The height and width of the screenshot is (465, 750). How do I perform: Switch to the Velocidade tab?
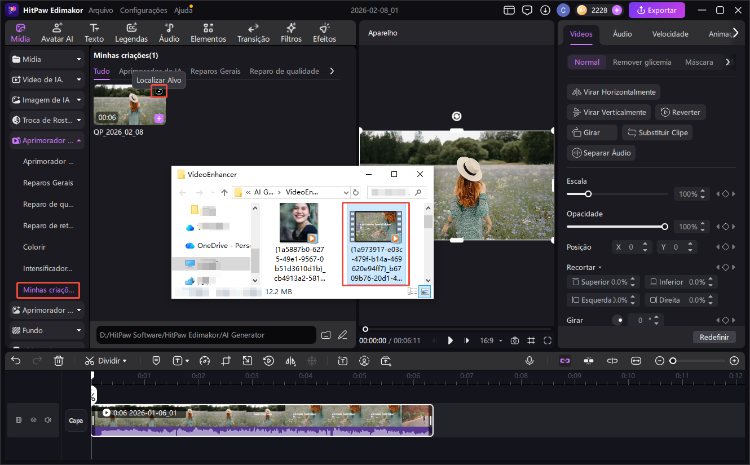coord(670,34)
